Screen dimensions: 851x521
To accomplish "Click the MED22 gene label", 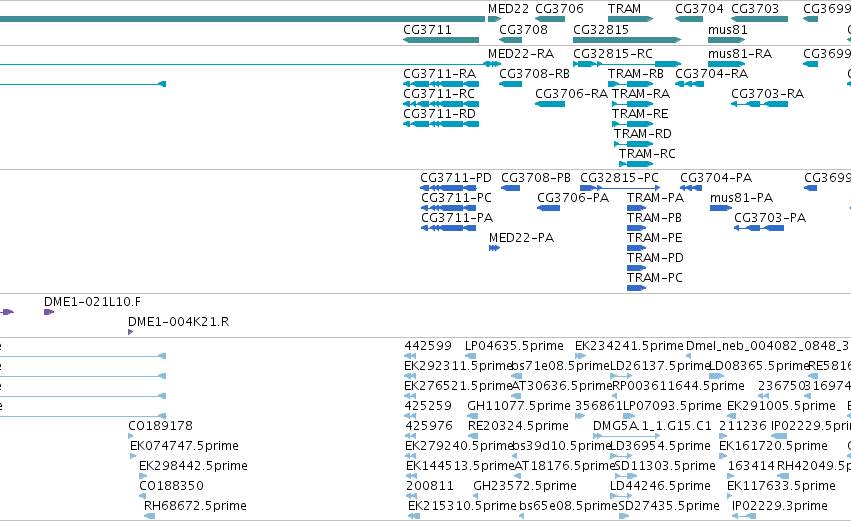I will click(x=510, y=9).
